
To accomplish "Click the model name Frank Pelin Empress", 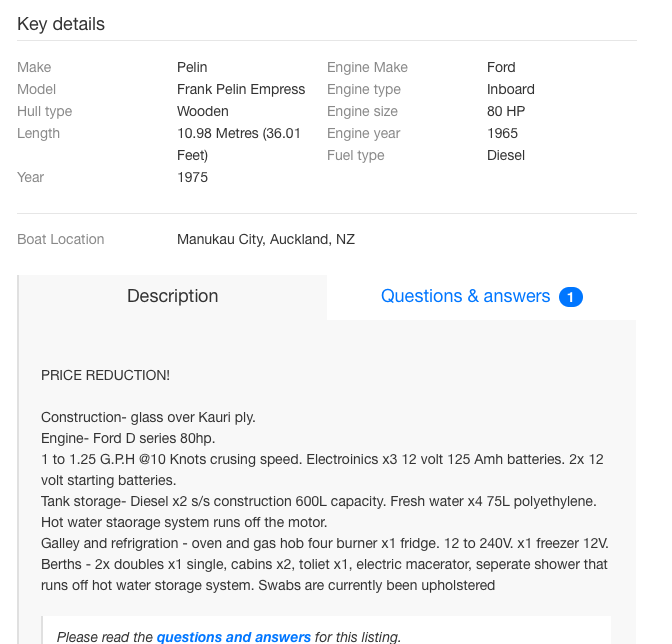I will (241, 90).
